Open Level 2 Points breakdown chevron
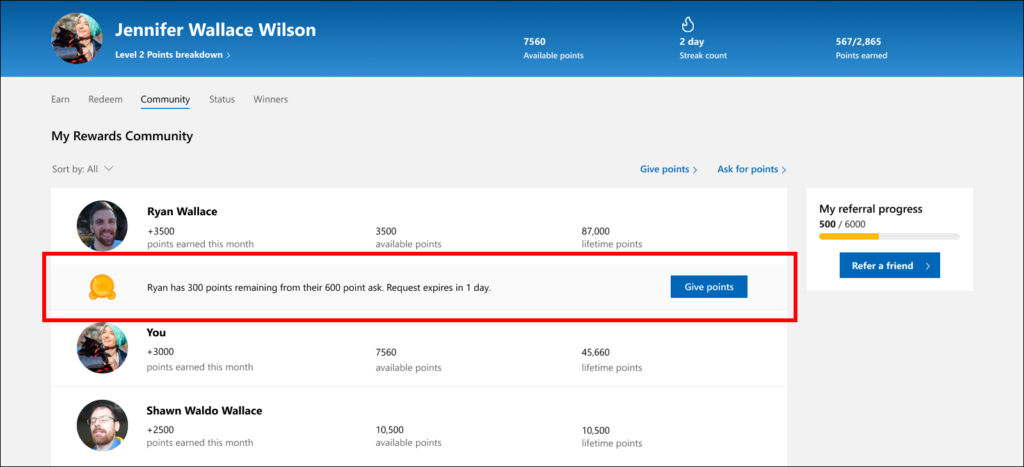The image size is (1024, 467). [x=228, y=56]
